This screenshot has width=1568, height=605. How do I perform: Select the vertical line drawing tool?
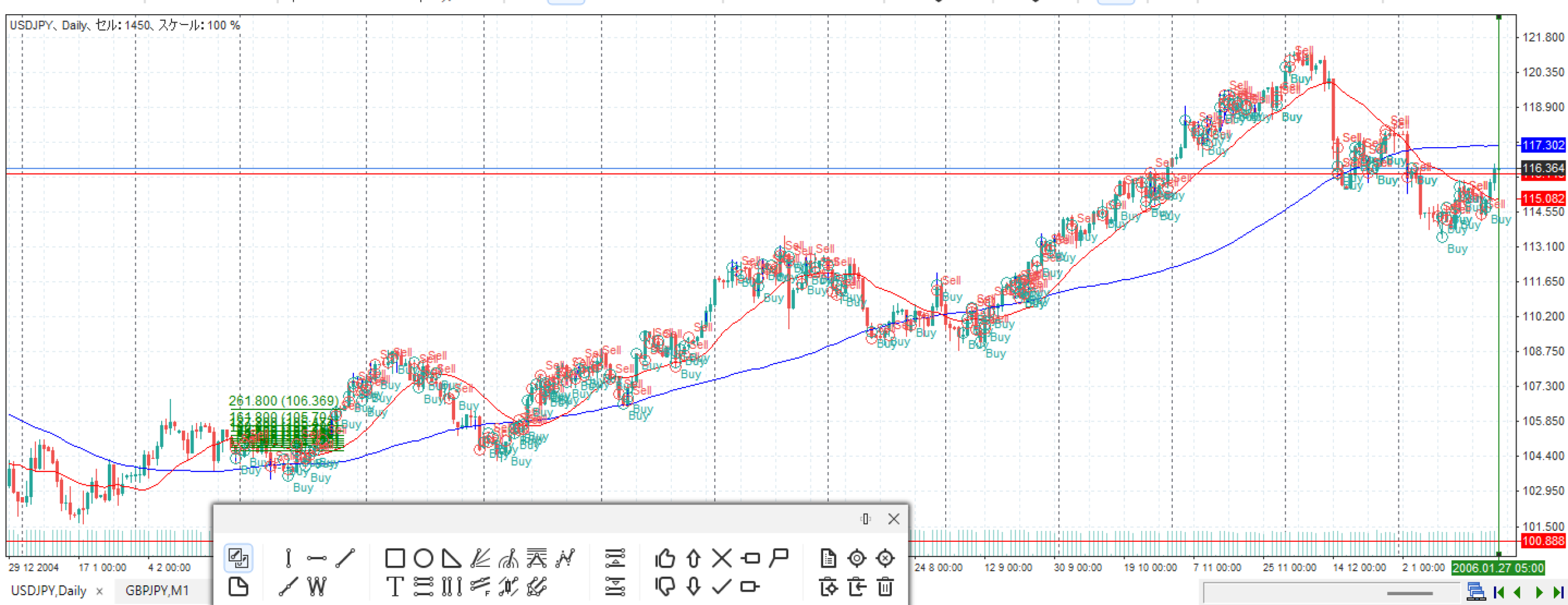[x=288, y=558]
